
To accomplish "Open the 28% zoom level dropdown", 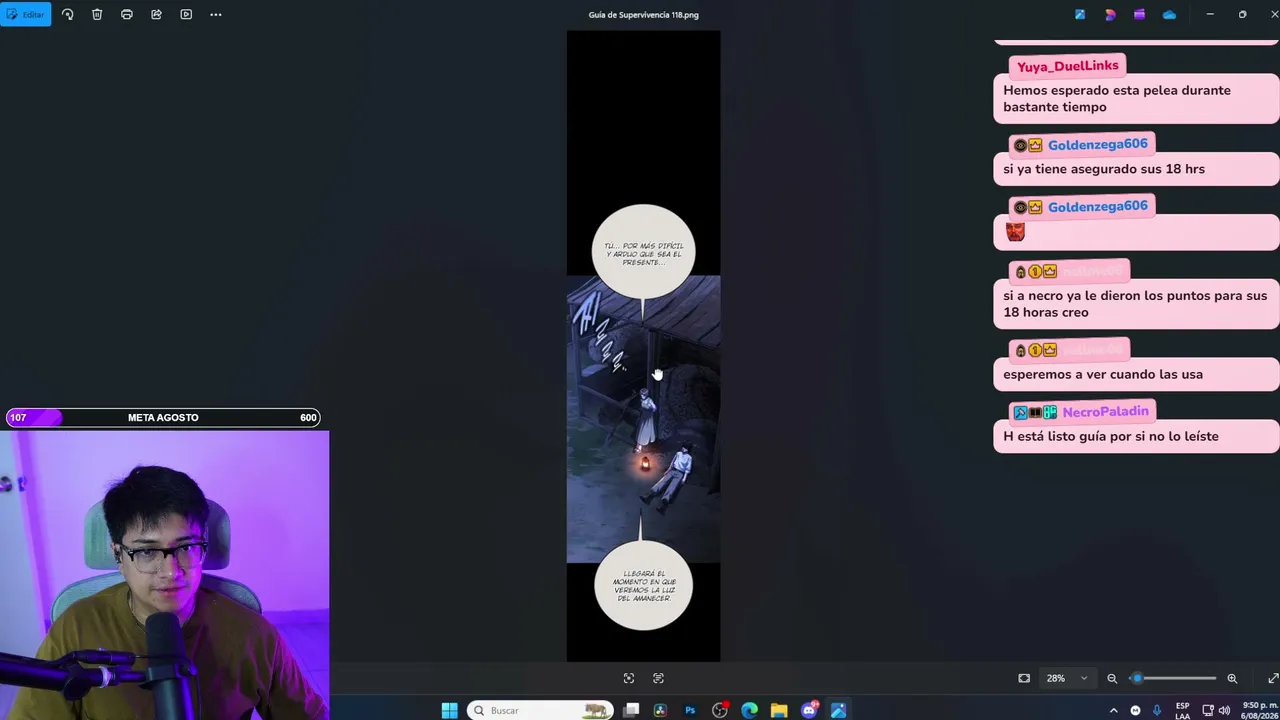I will 1066,678.
